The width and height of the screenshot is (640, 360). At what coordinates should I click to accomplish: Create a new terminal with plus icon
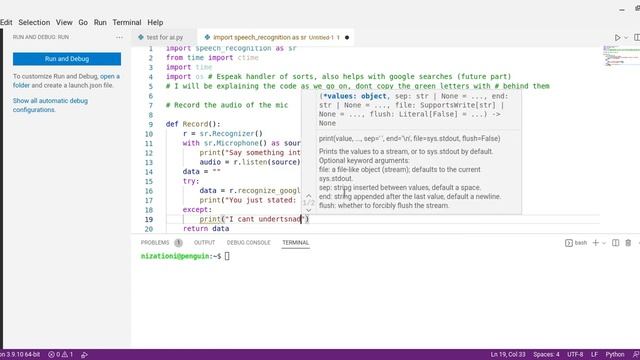(596, 243)
